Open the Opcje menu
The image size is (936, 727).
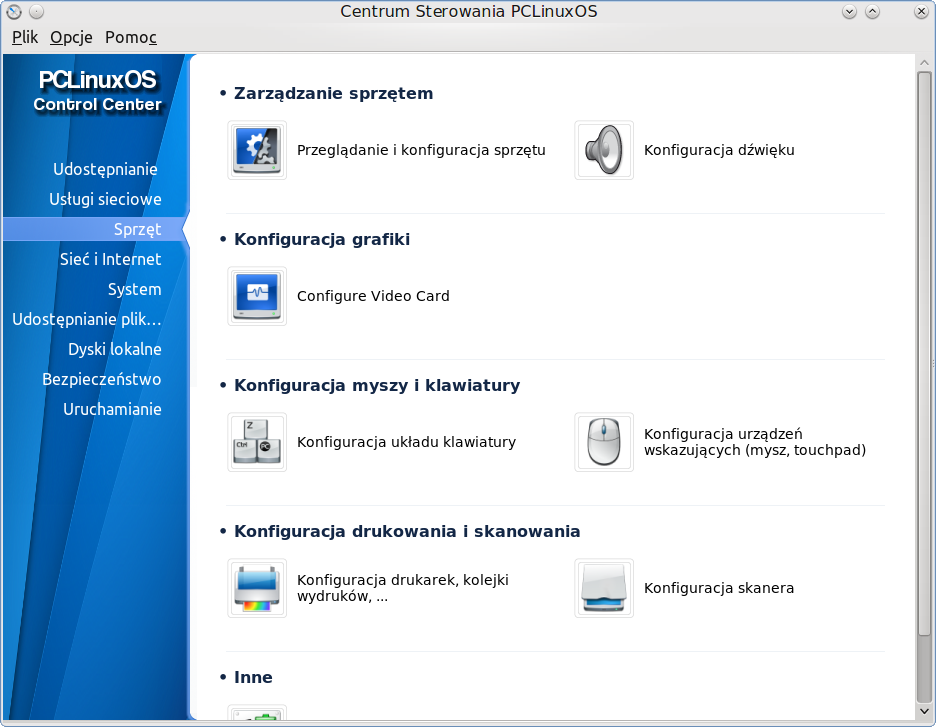71,37
